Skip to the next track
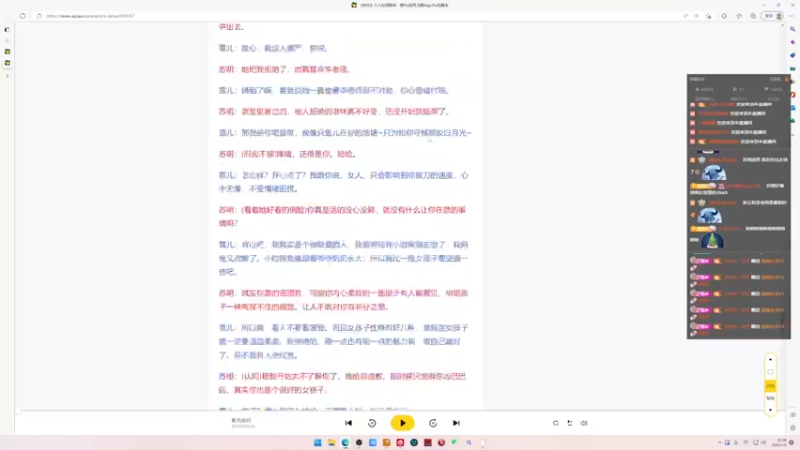This screenshot has width=800, height=450. tap(456, 423)
